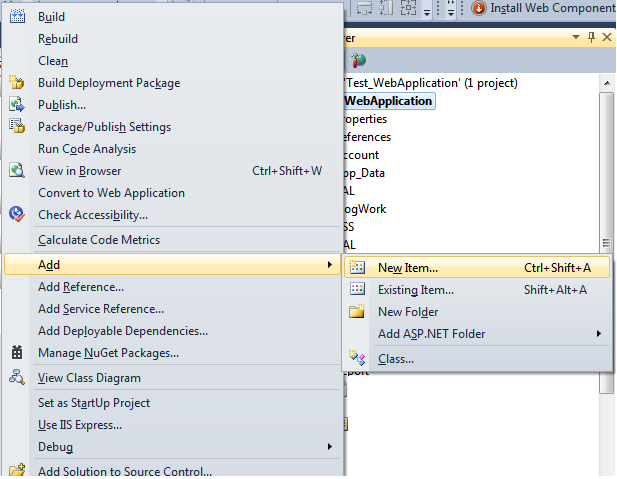617x479 pixels.
Task: Click the Build icon in context menu
Action: click(x=17, y=17)
